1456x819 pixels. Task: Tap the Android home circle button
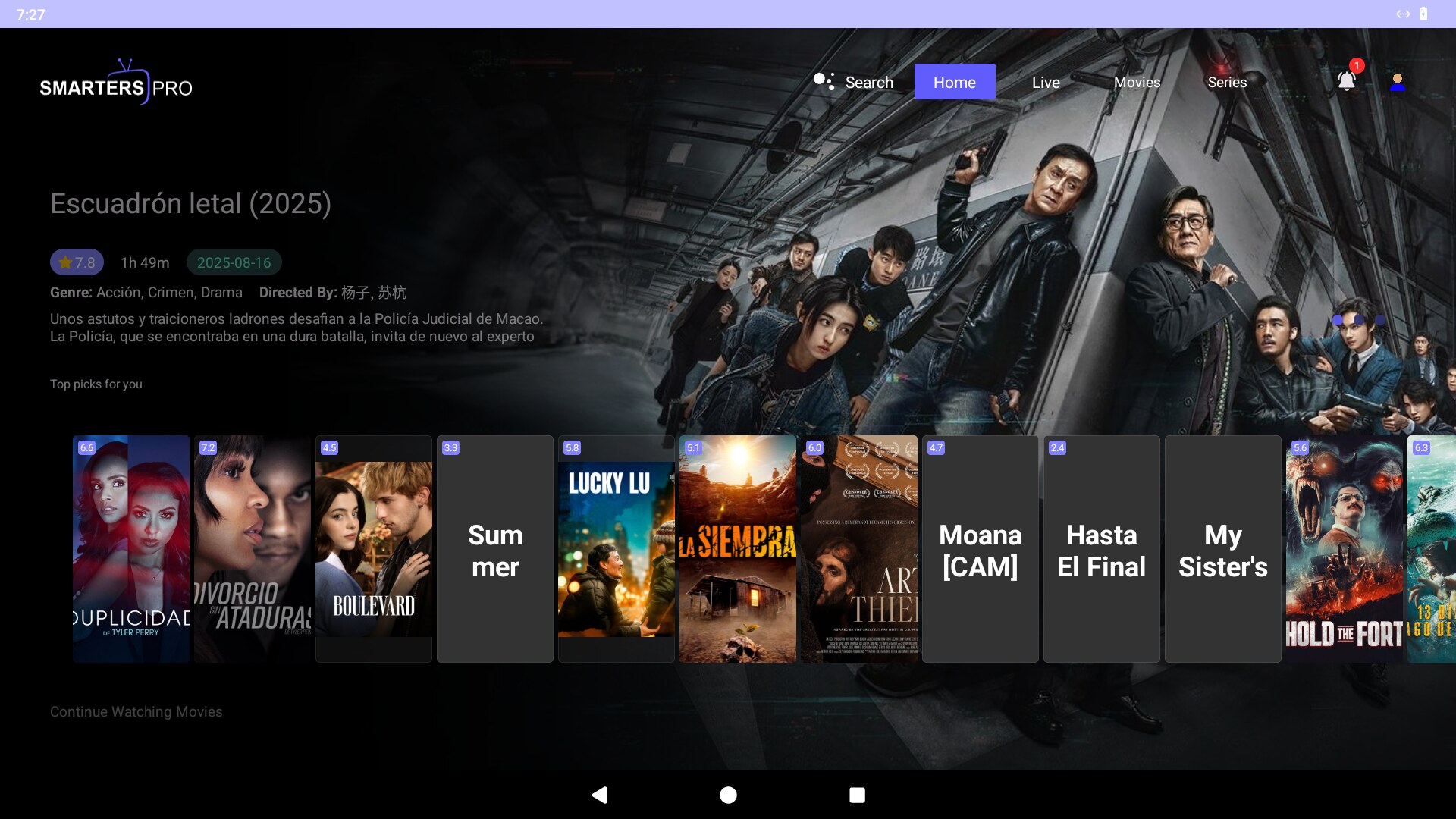(728, 795)
